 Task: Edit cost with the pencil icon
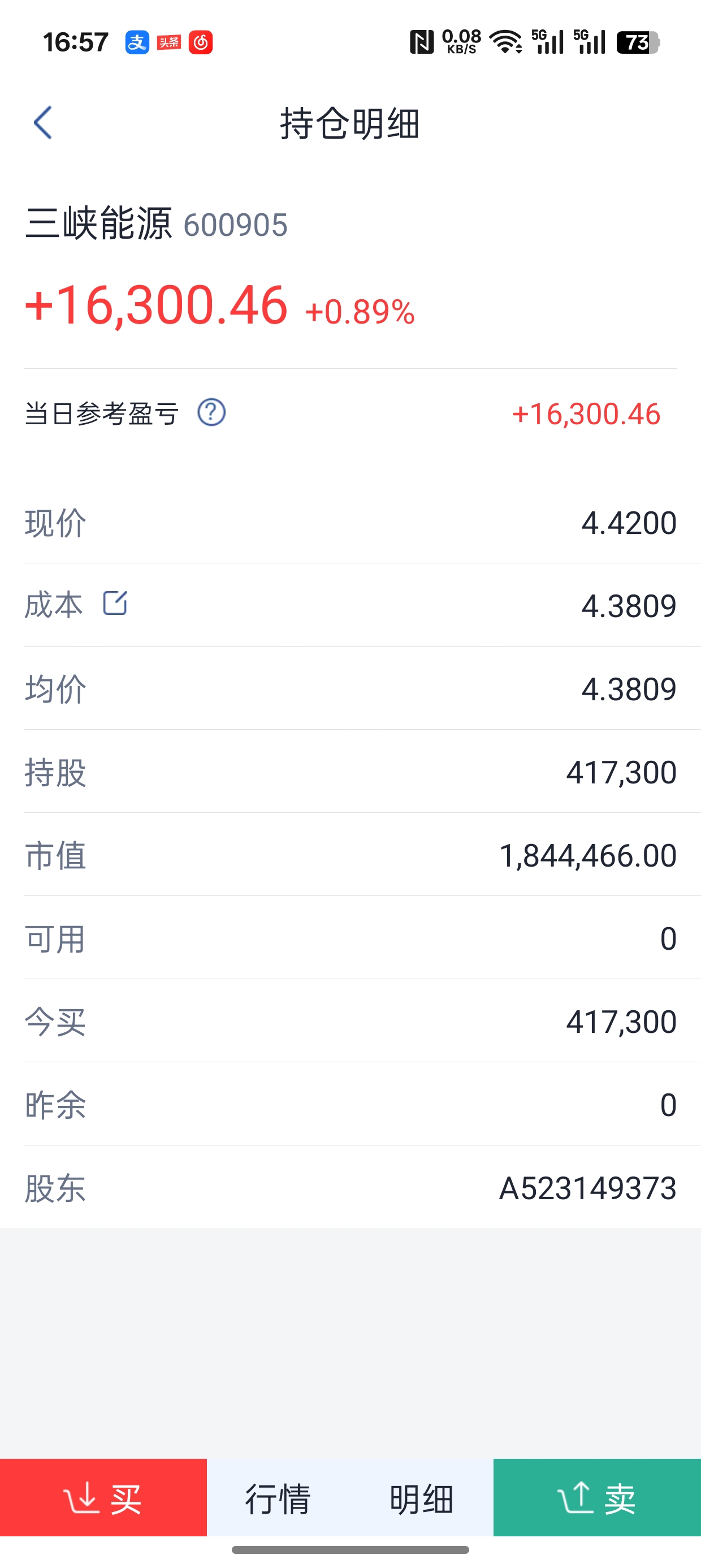(115, 603)
